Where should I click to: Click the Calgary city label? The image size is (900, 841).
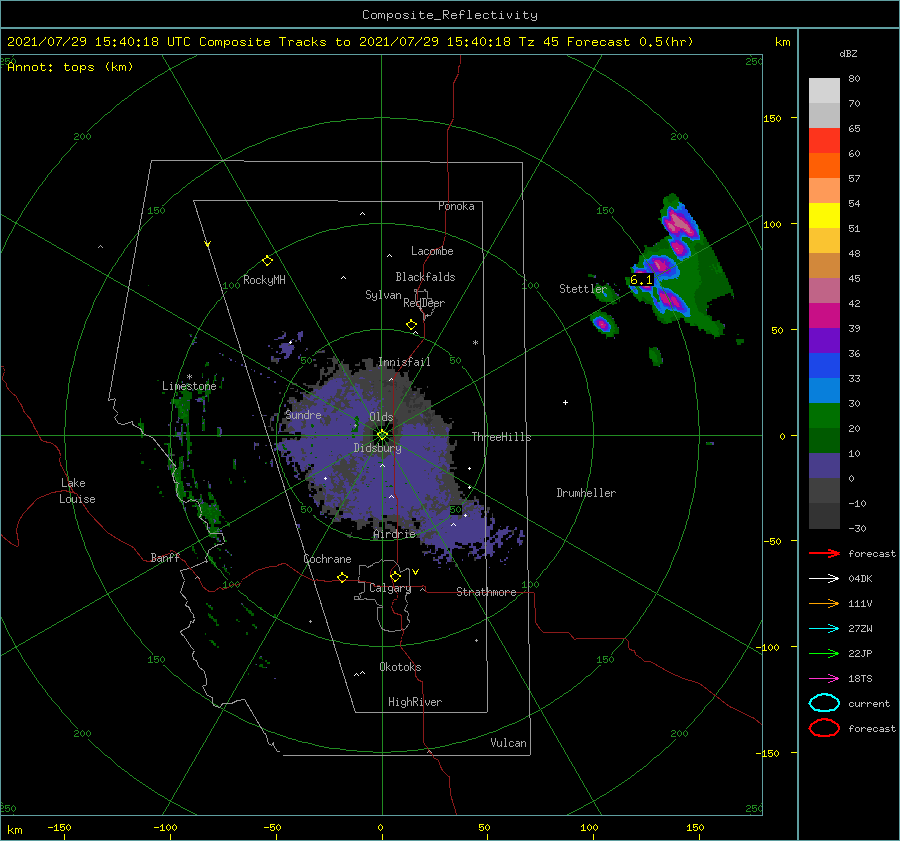[390, 588]
